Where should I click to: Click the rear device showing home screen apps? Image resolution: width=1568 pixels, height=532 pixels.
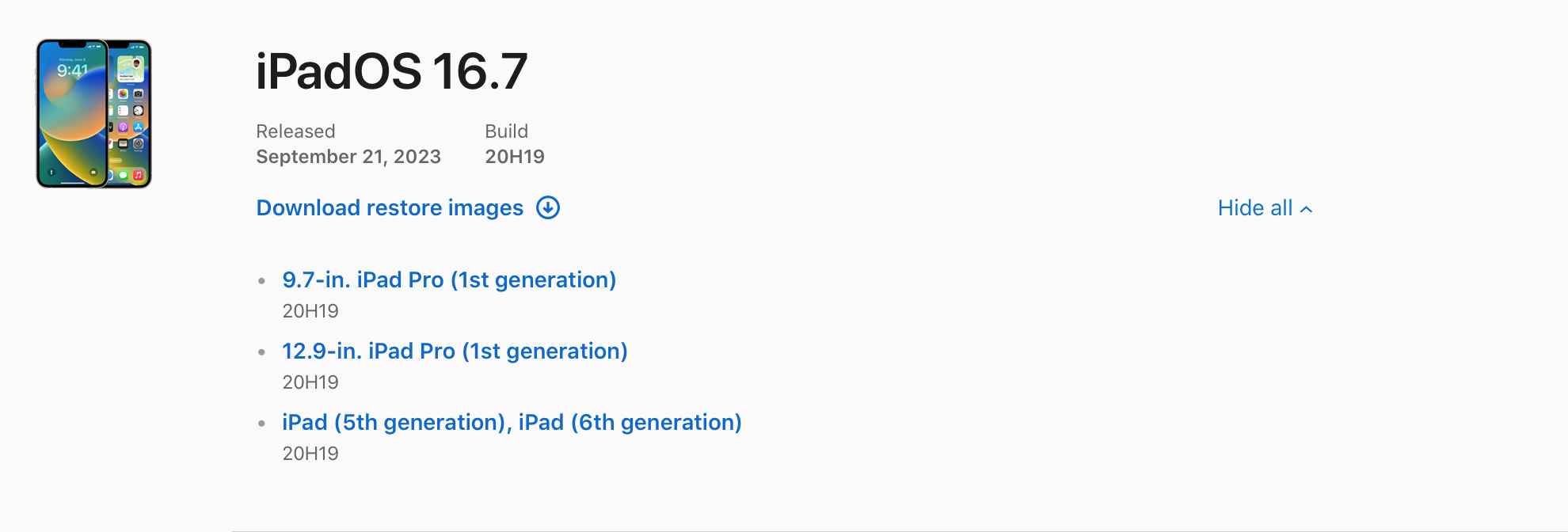[x=131, y=113]
